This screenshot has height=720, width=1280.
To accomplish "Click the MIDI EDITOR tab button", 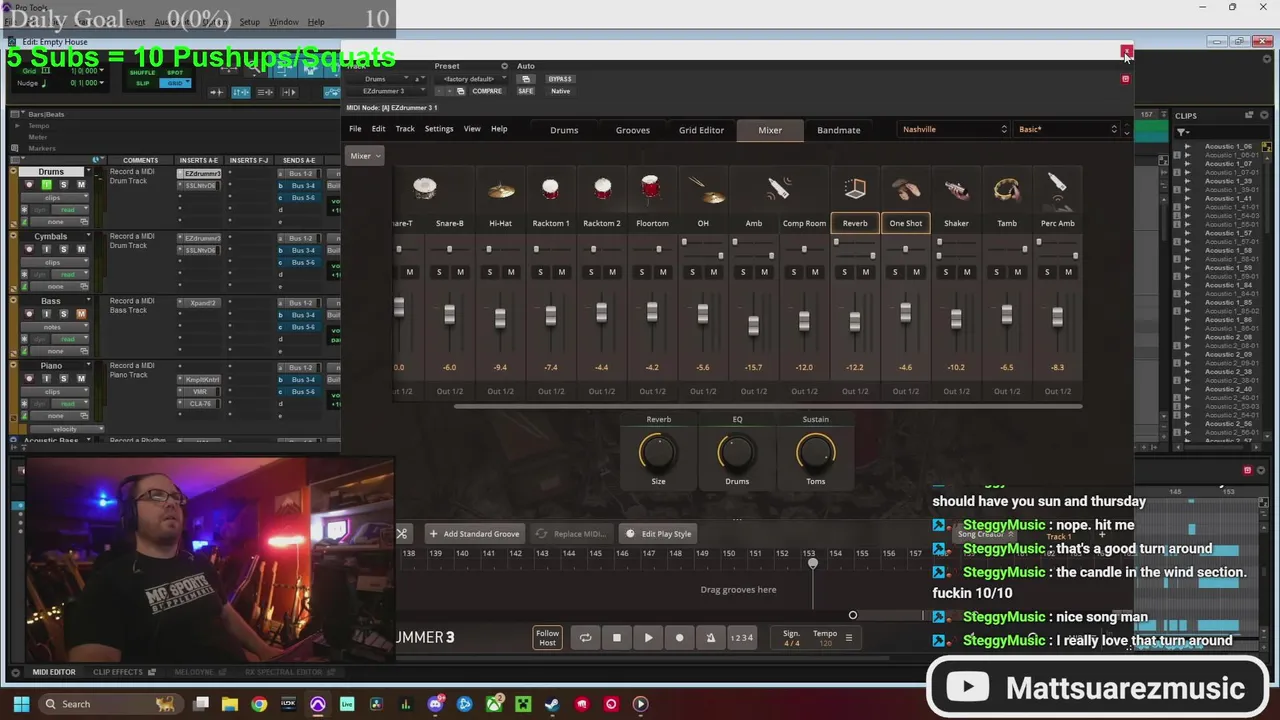I will point(54,672).
